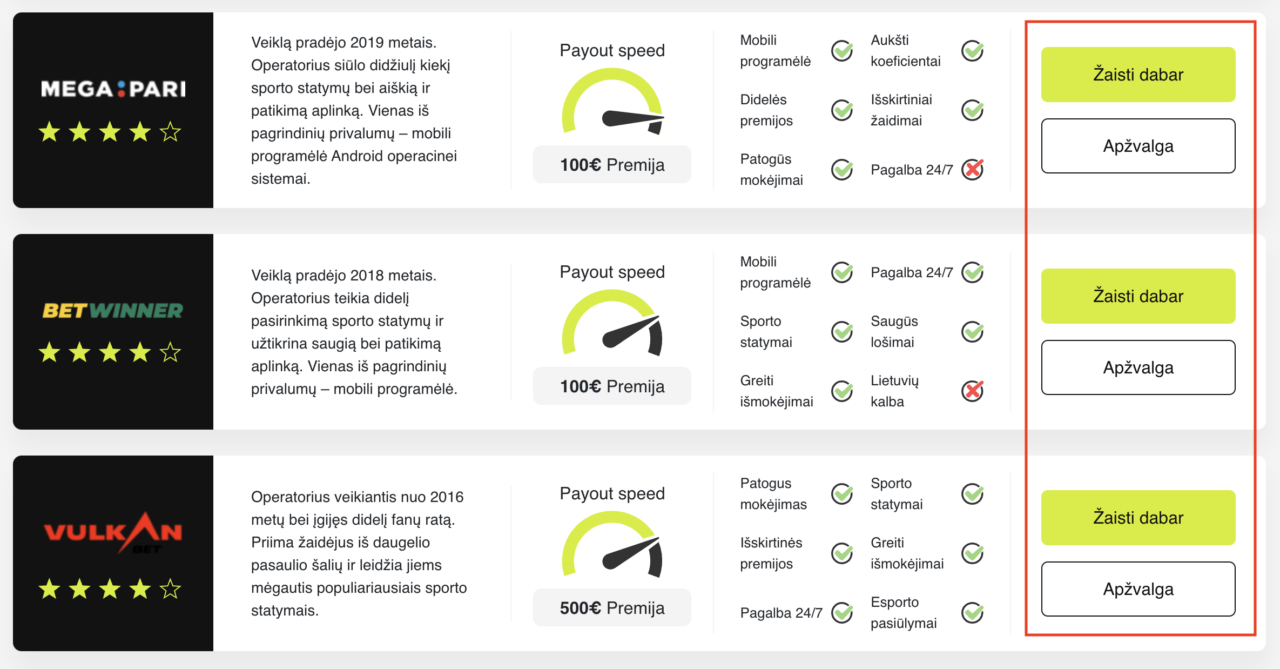Open the Vulkan Bet Apžvalga review
This screenshot has height=669, width=1280.
pos(1138,589)
